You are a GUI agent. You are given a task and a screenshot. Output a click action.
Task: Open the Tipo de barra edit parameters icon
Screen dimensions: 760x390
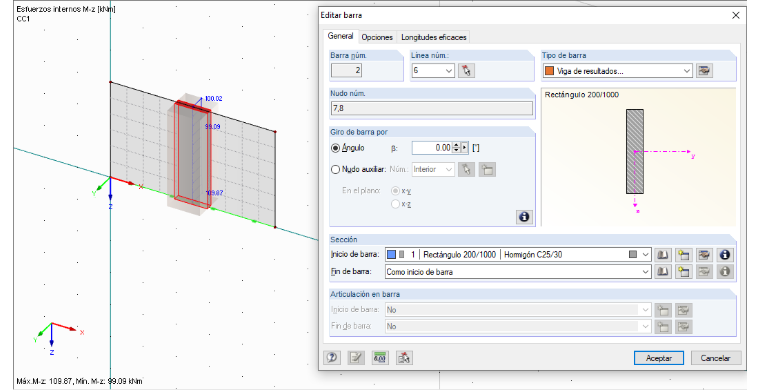click(x=704, y=71)
